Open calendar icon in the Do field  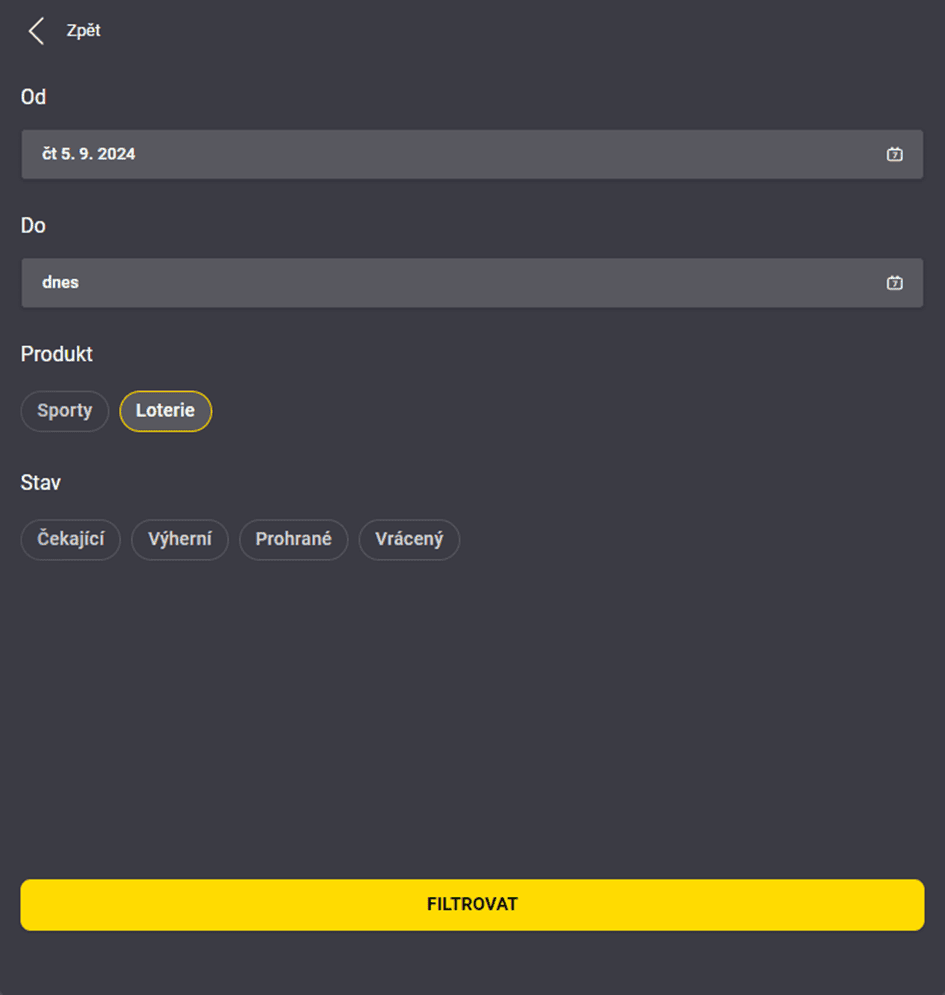coord(894,282)
